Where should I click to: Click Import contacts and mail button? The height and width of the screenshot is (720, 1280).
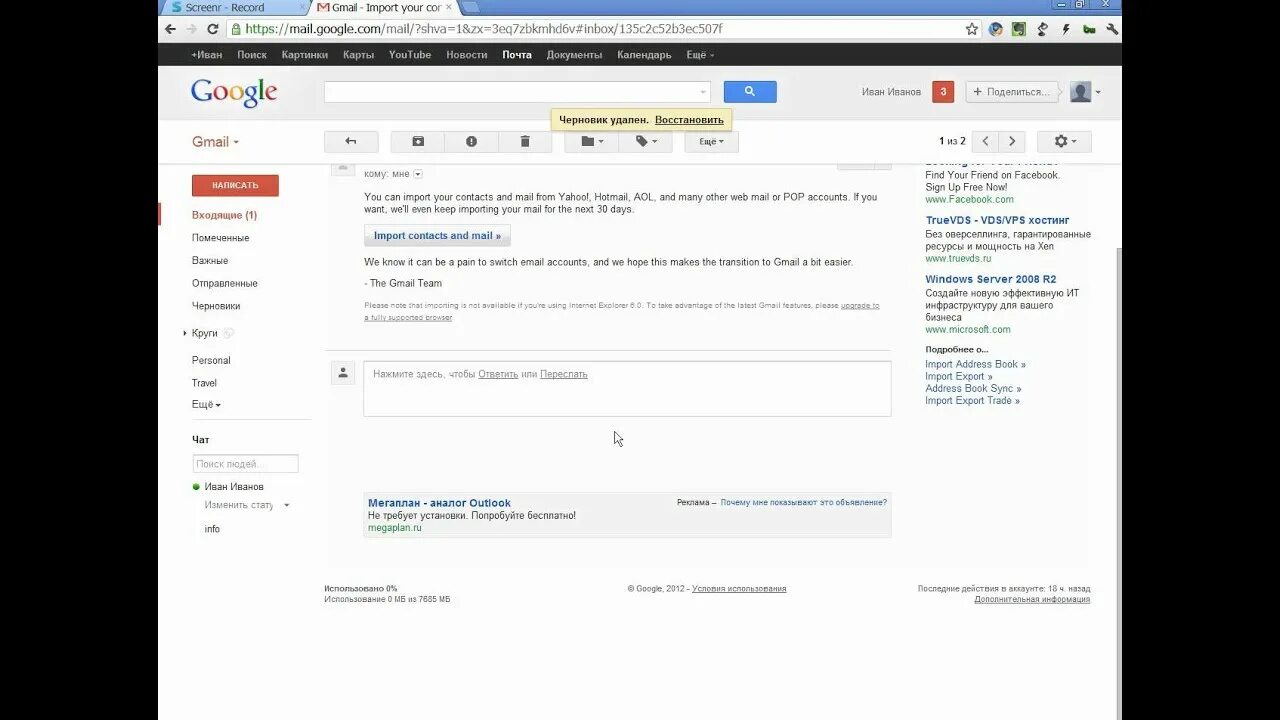(x=437, y=235)
